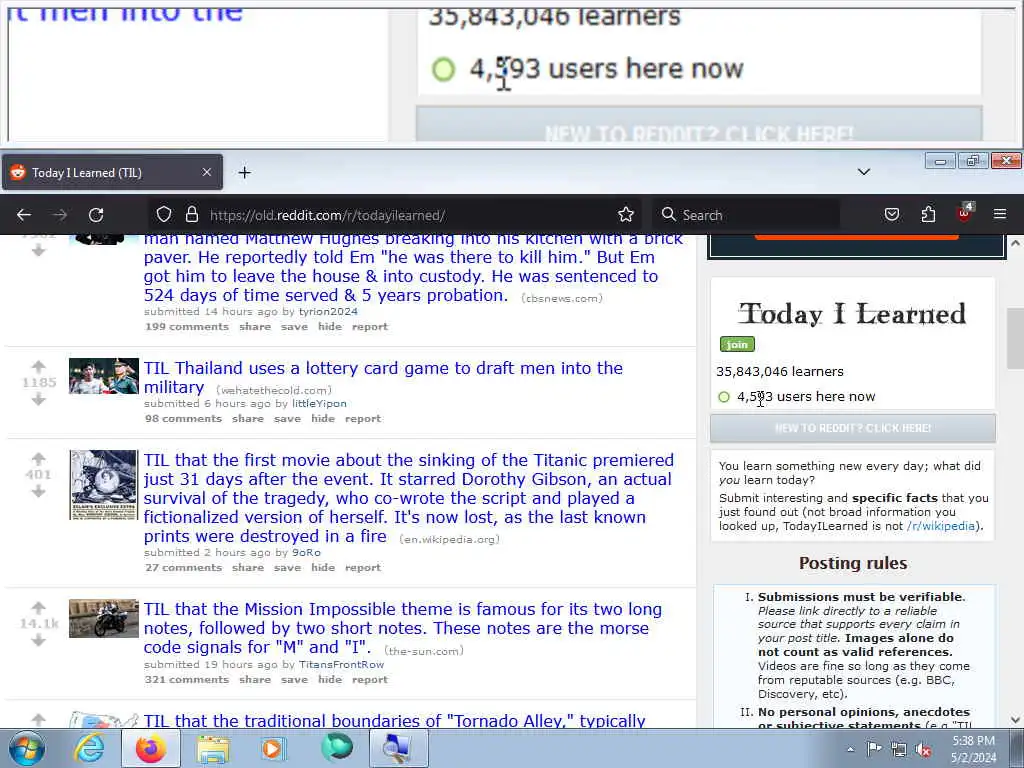
Task: Open the uBlock extension icon with badge
Action: [x=965, y=213]
